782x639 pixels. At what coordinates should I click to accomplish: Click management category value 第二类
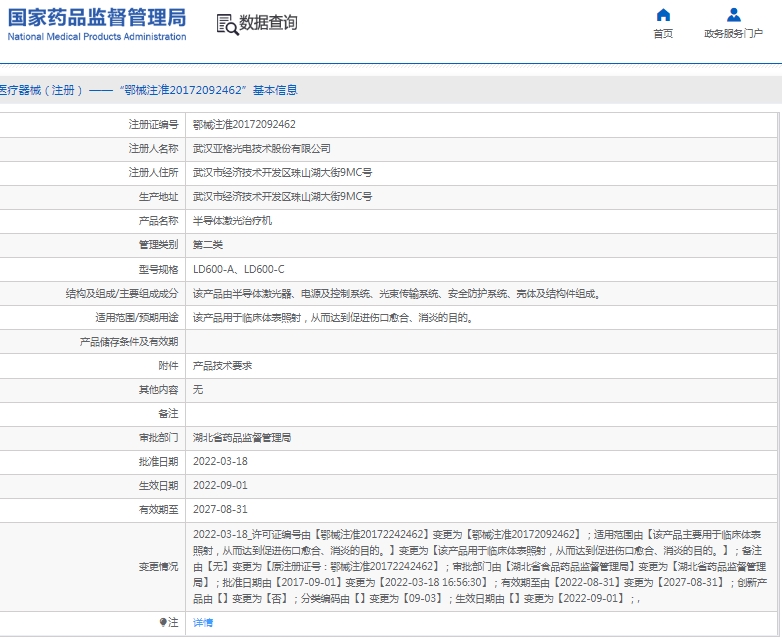point(208,245)
